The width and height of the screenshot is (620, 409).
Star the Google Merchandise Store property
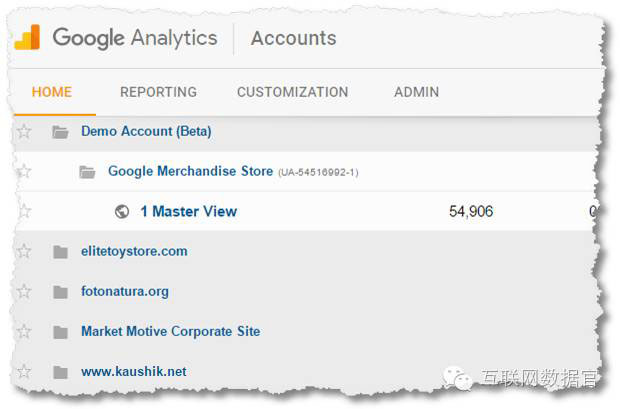[25, 171]
